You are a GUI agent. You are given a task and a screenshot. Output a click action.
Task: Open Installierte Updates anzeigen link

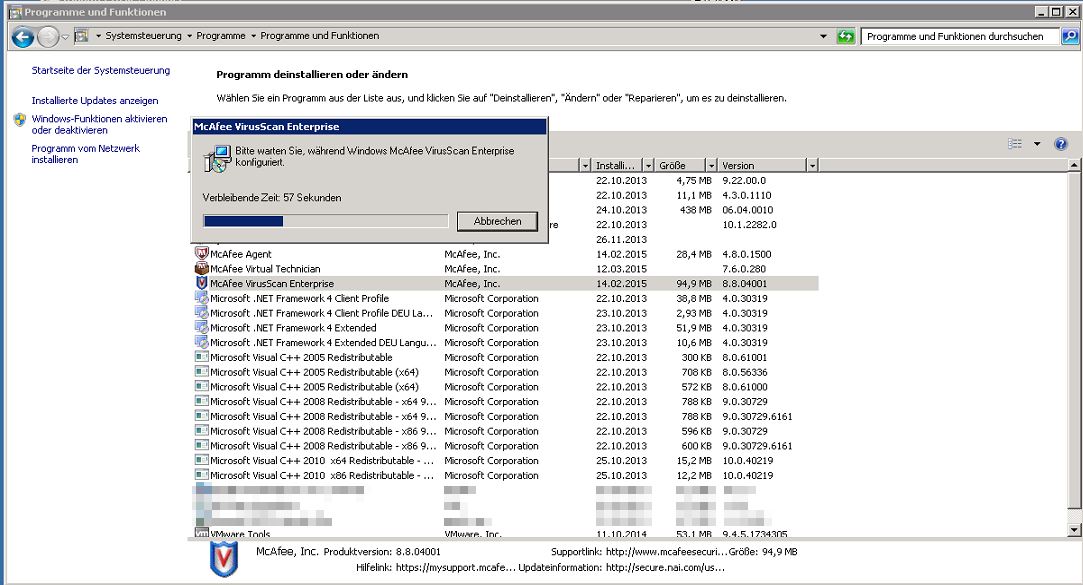[x=95, y=101]
